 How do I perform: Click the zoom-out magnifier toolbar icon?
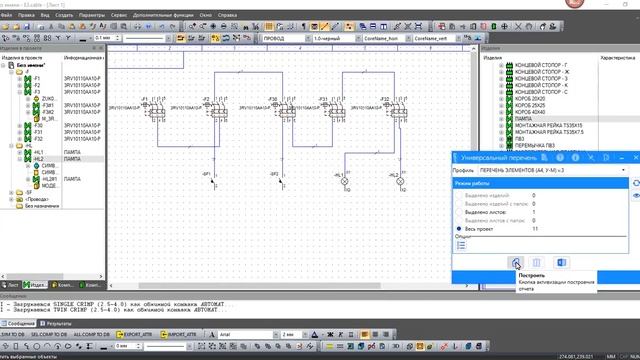point(202,27)
